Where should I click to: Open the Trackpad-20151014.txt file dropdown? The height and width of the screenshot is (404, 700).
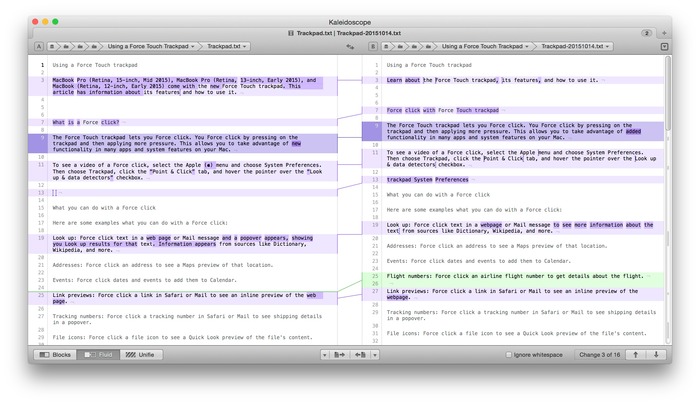(575, 46)
